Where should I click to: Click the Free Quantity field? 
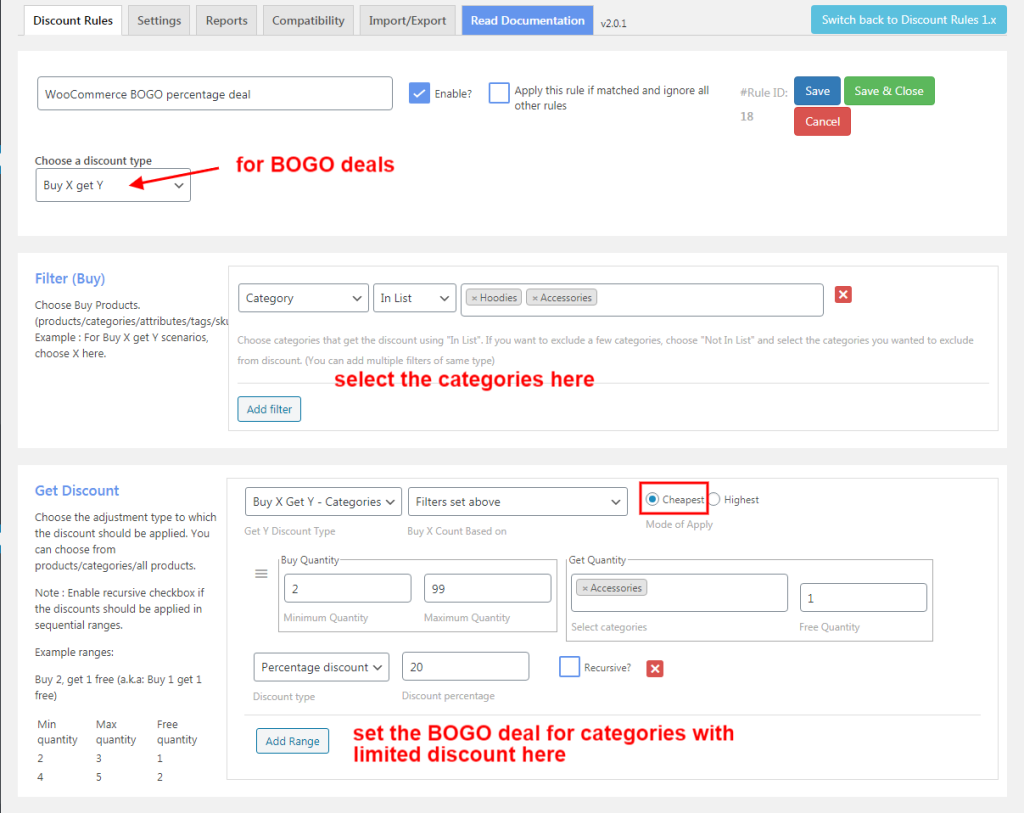tap(863, 598)
